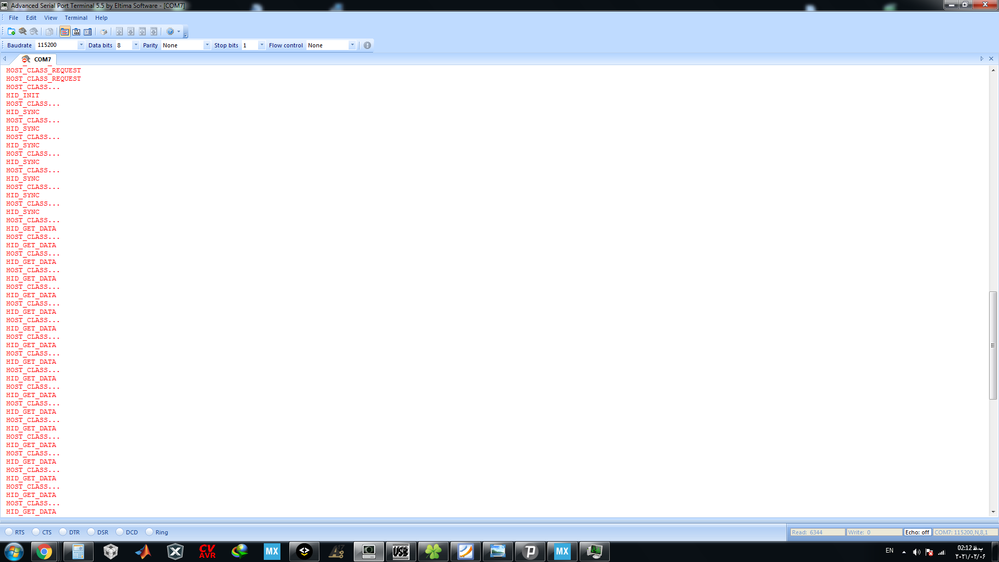
Task: Click the disconnect port toolbar icon
Action: (34, 31)
